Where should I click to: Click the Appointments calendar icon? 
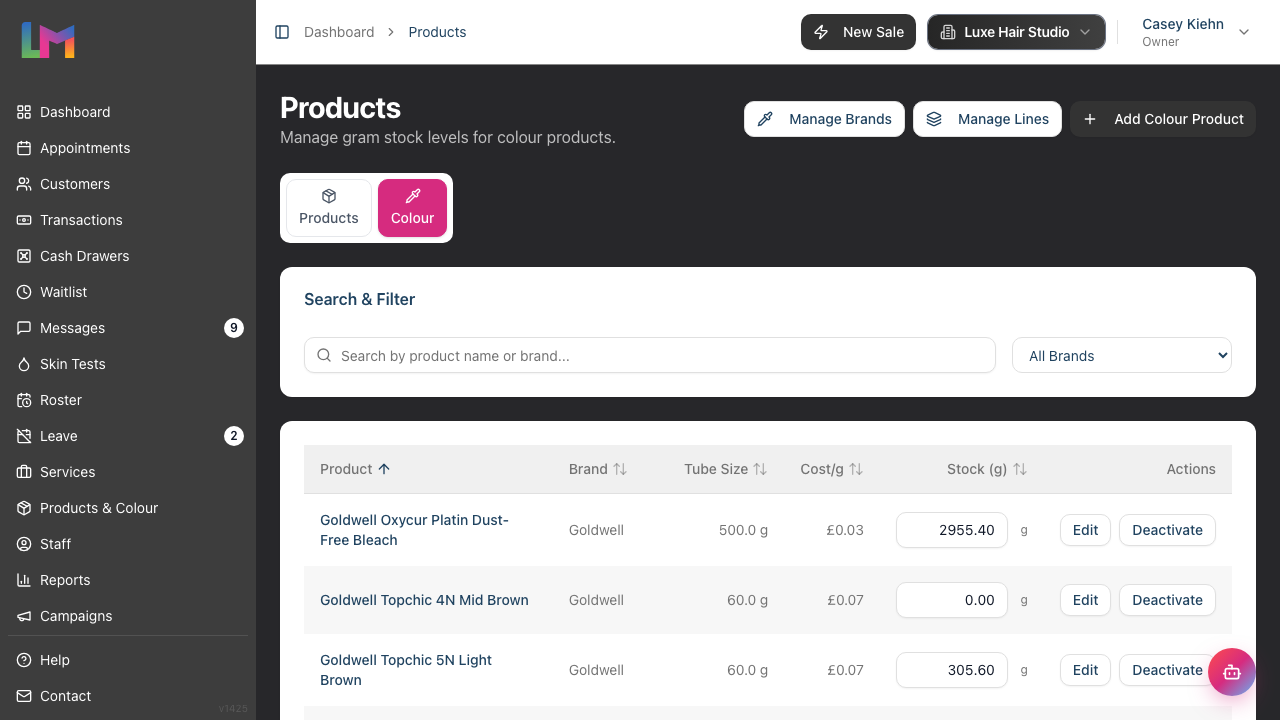click(x=24, y=148)
